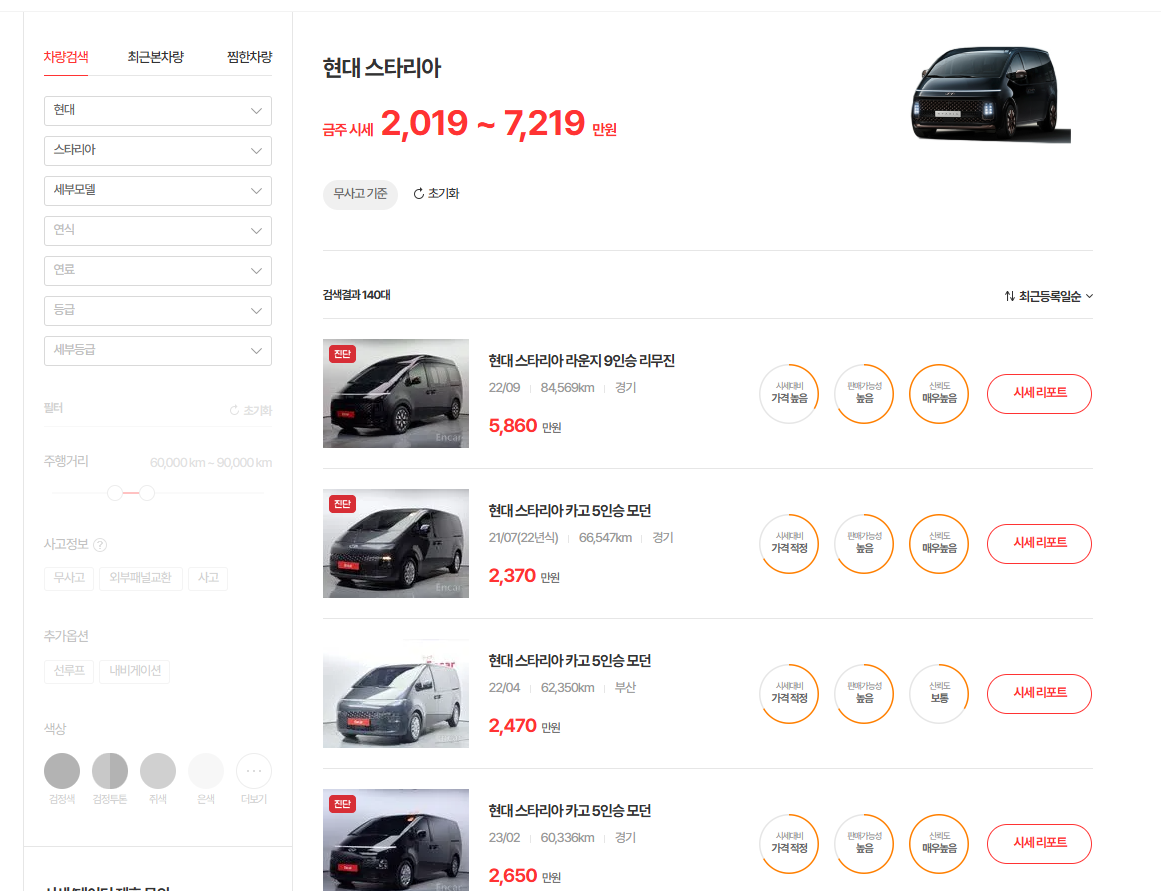The height and width of the screenshot is (891, 1161).
Task: Open the thumbnail of the 2,470만원 카고
Action: (x=395, y=693)
